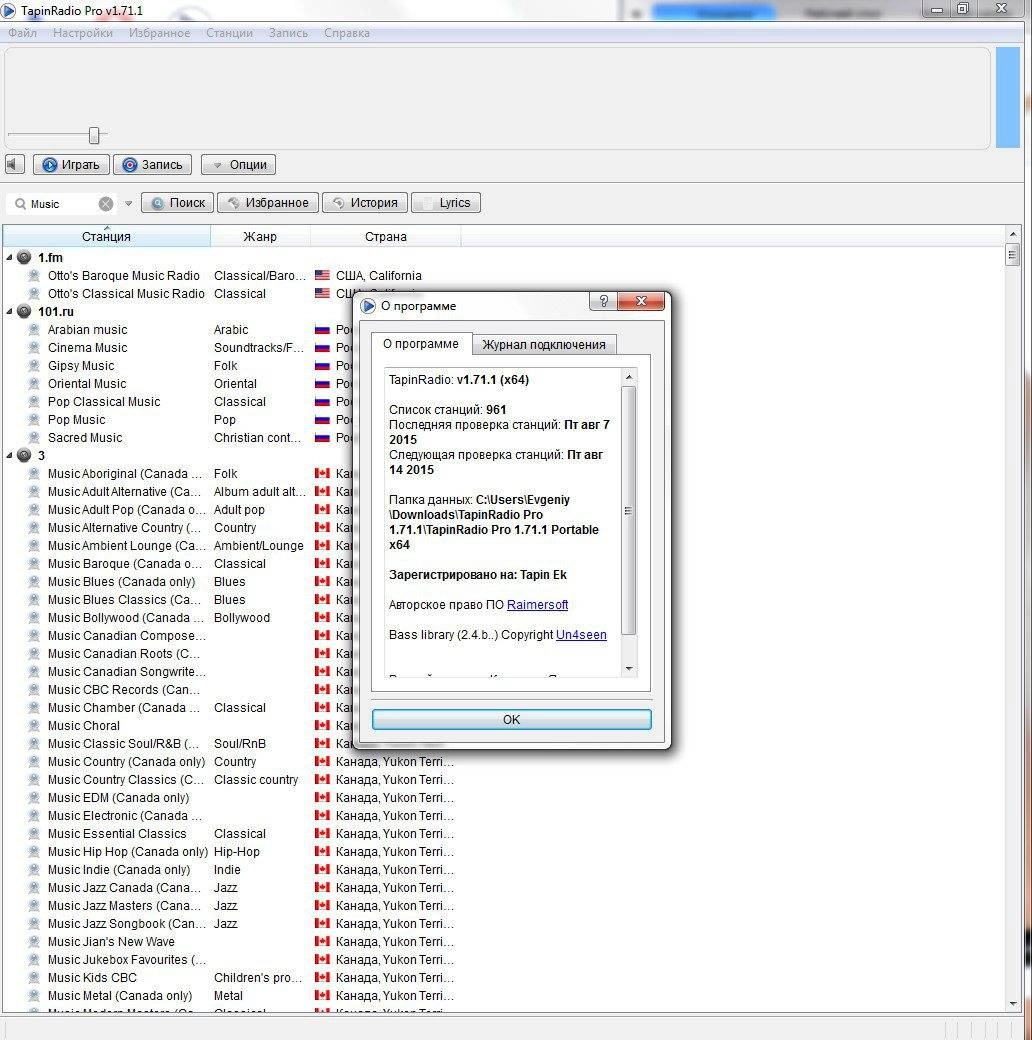
Task: Select the 101.ru group icon
Action: pos(24,311)
